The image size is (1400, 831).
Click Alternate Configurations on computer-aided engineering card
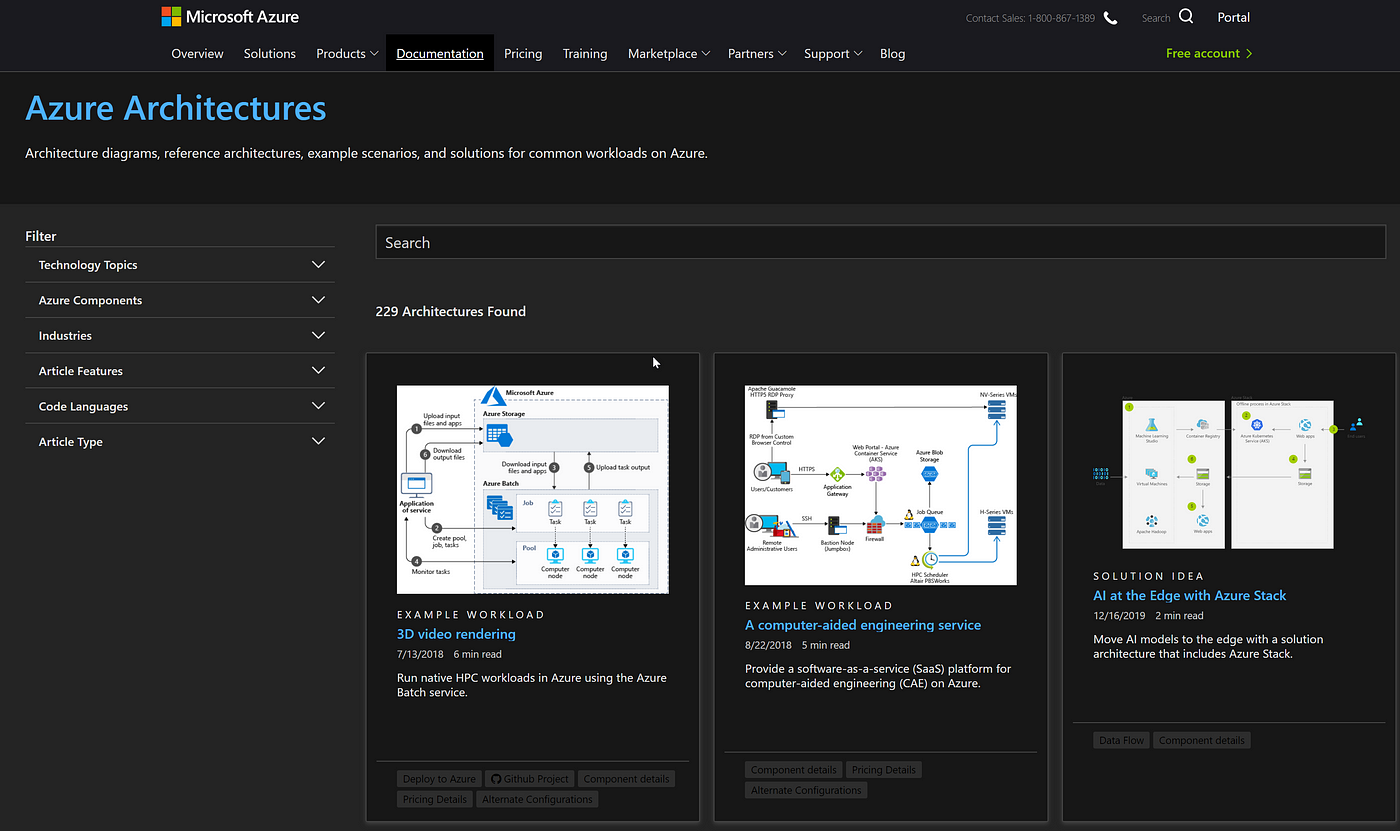(x=806, y=790)
